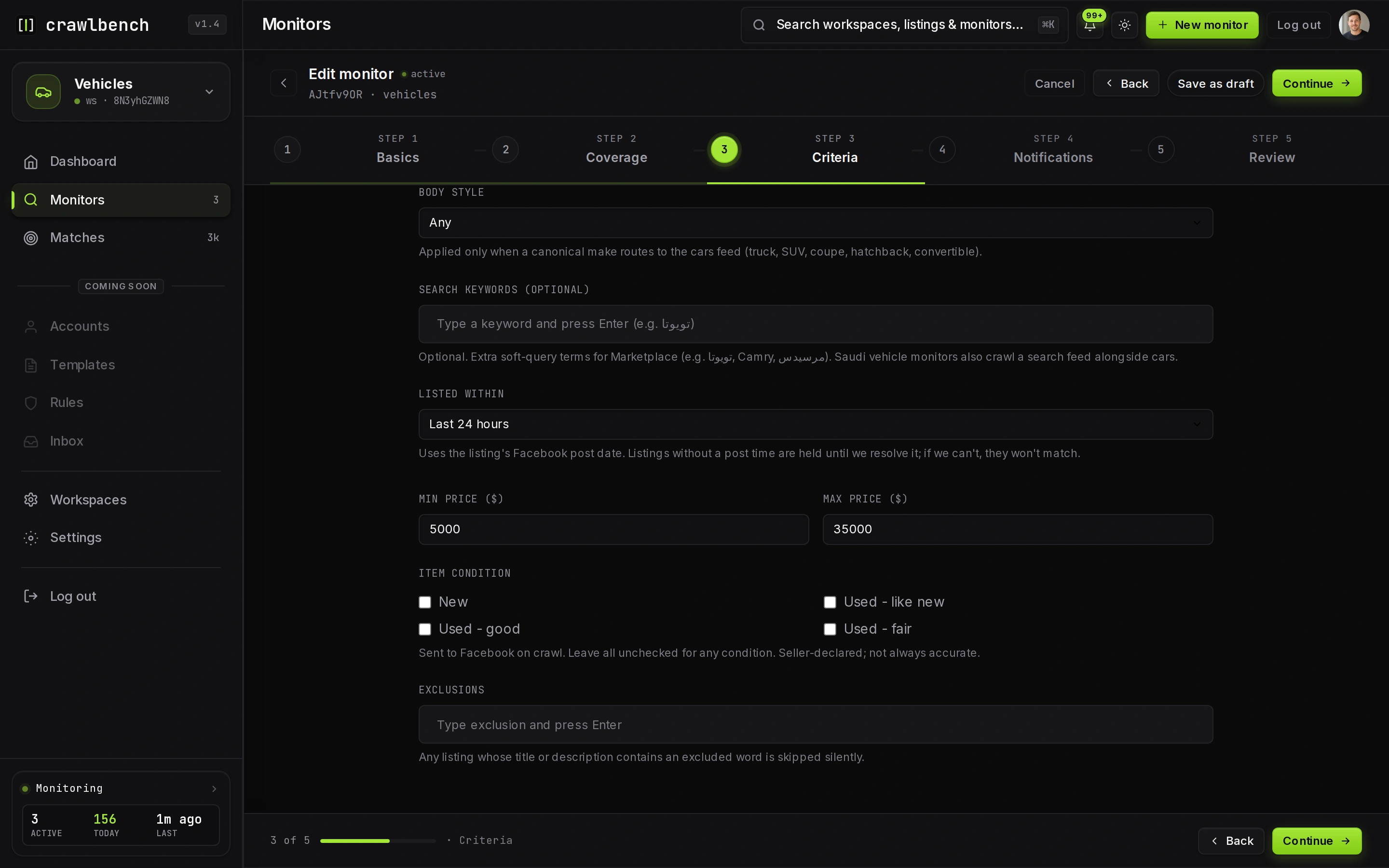Click the back arrow beside Edit monitor
1389x868 pixels.
point(284,83)
